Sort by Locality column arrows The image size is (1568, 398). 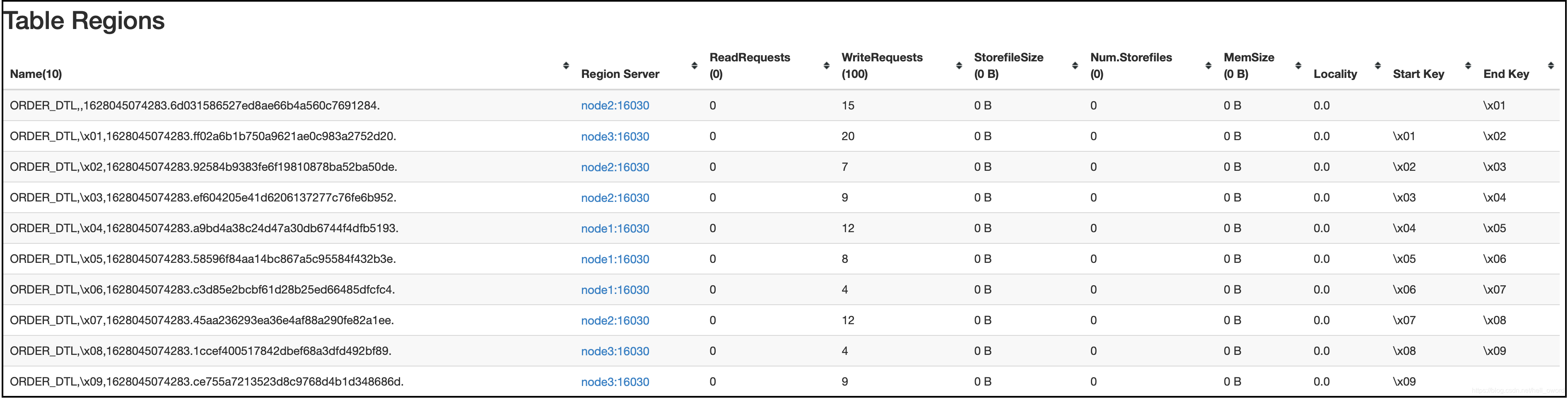point(1377,65)
